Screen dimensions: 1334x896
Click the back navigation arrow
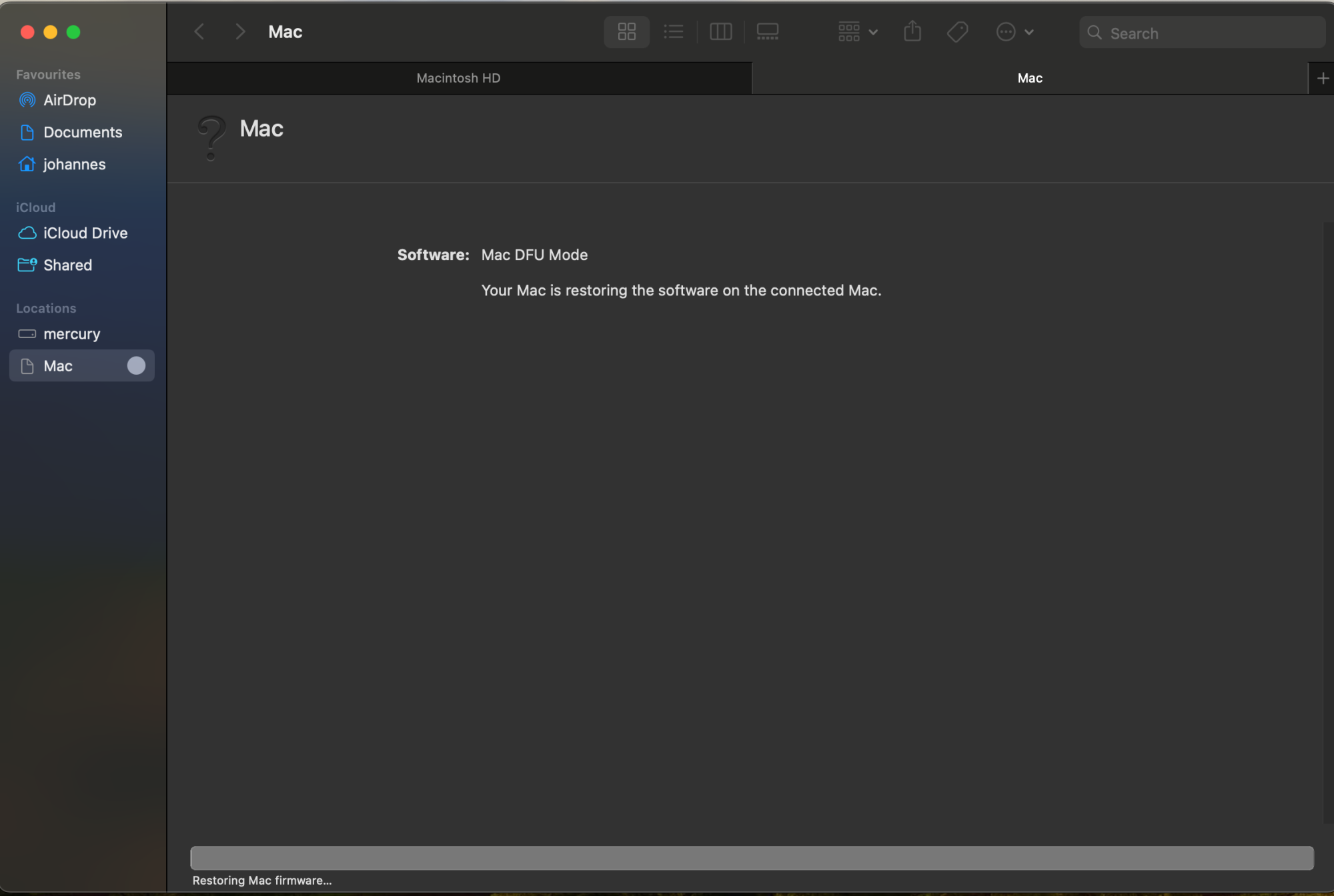pos(199,31)
